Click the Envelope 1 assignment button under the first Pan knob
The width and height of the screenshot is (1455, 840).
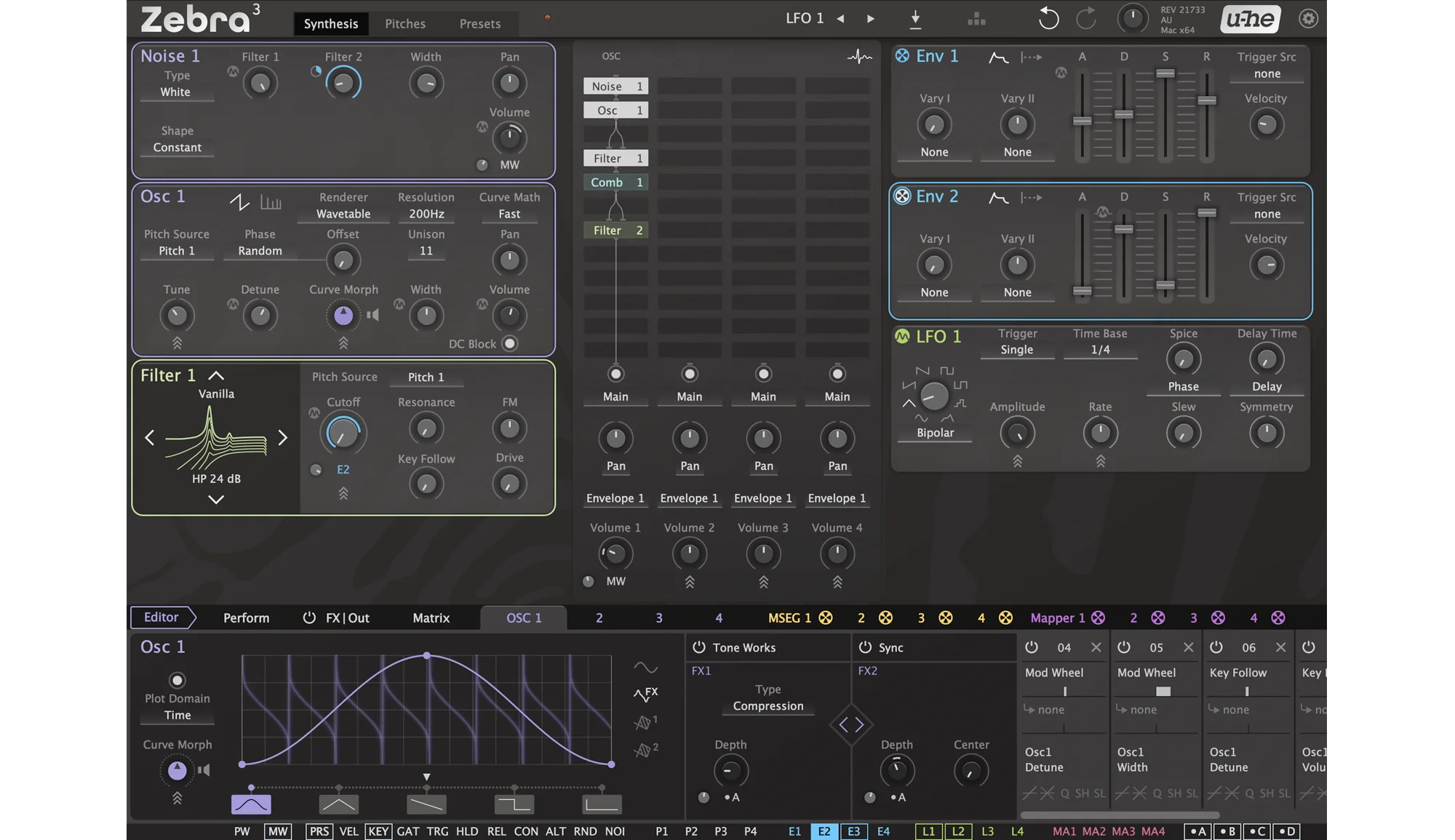coord(615,498)
